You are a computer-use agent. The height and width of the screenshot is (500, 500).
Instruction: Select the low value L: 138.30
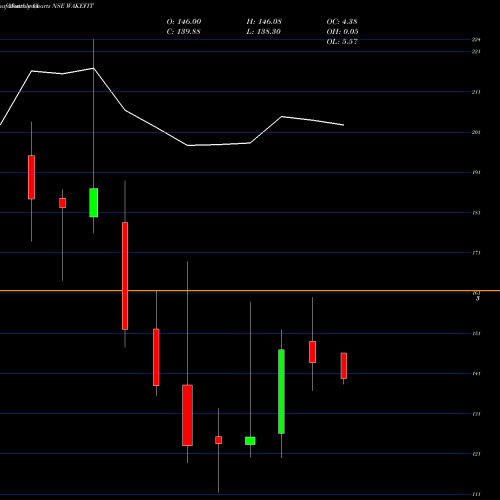(x=263, y=32)
